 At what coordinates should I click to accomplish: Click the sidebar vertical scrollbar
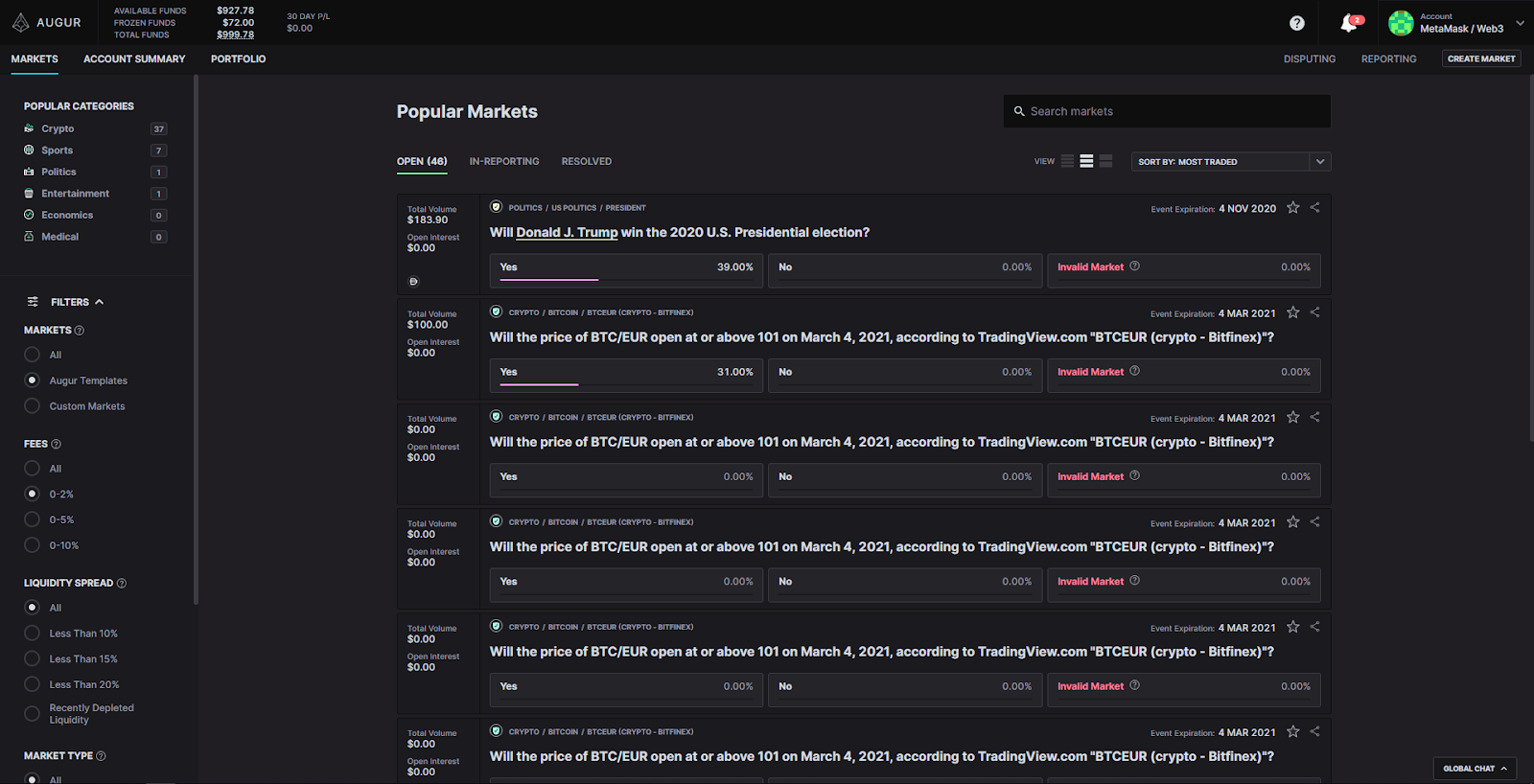pyautogui.click(x=196, y=335)
